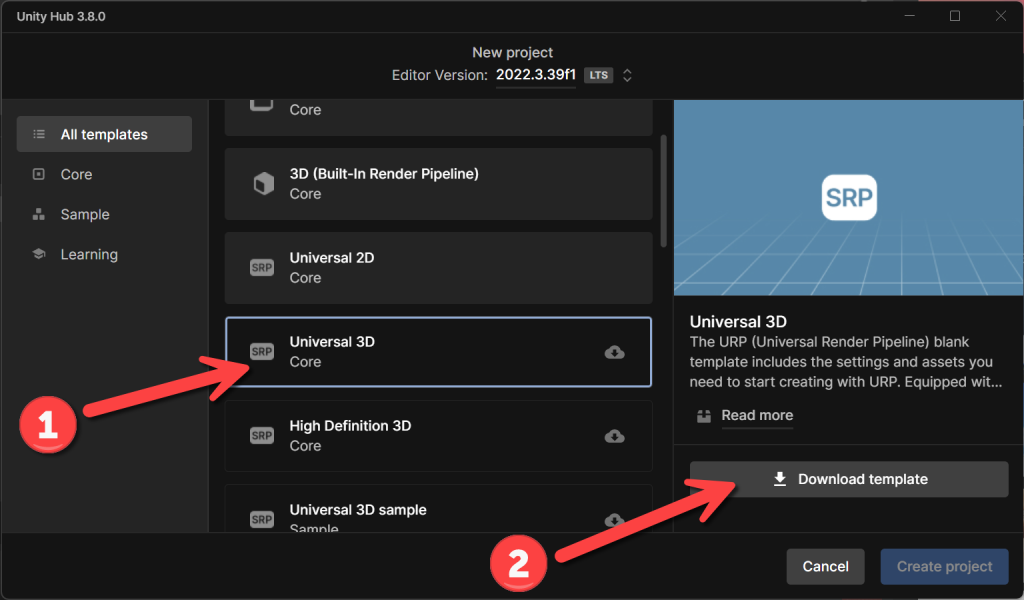Click the SRP icon beside High Definition 3D
Viewport: 1024px width, 600px height.
[262, 435]
